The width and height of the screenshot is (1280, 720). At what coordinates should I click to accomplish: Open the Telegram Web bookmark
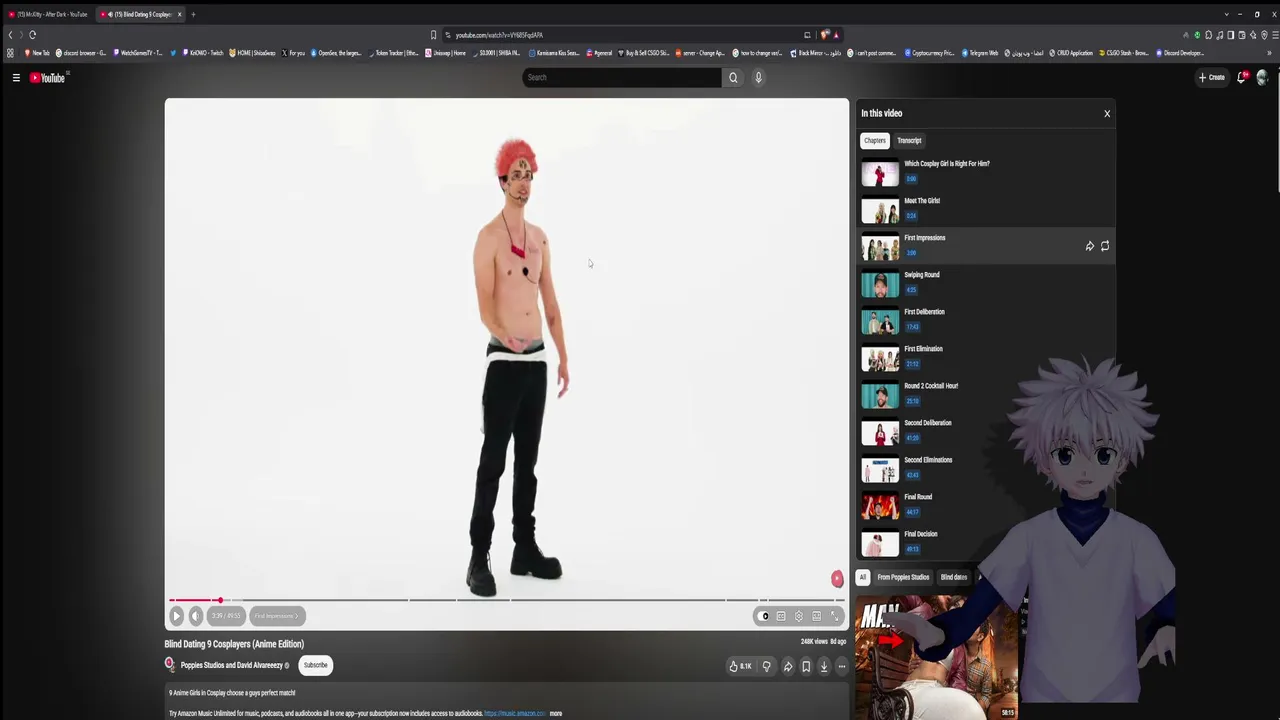pyautogui.click(x=980, y=53)
